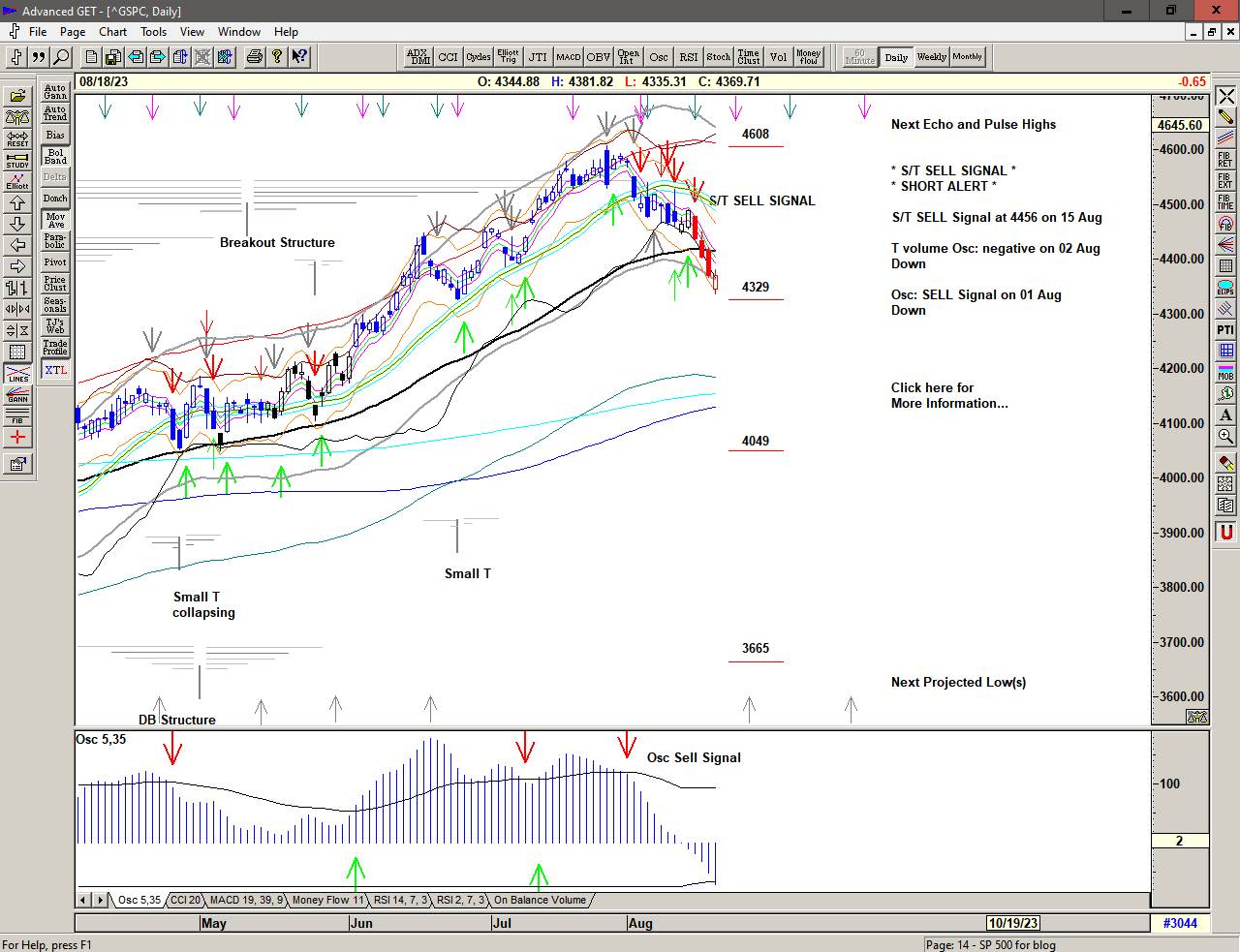This screenshot has height=952, width=1240.
Task: Select the Gann angles drawing tool
Action: point(17,395)
